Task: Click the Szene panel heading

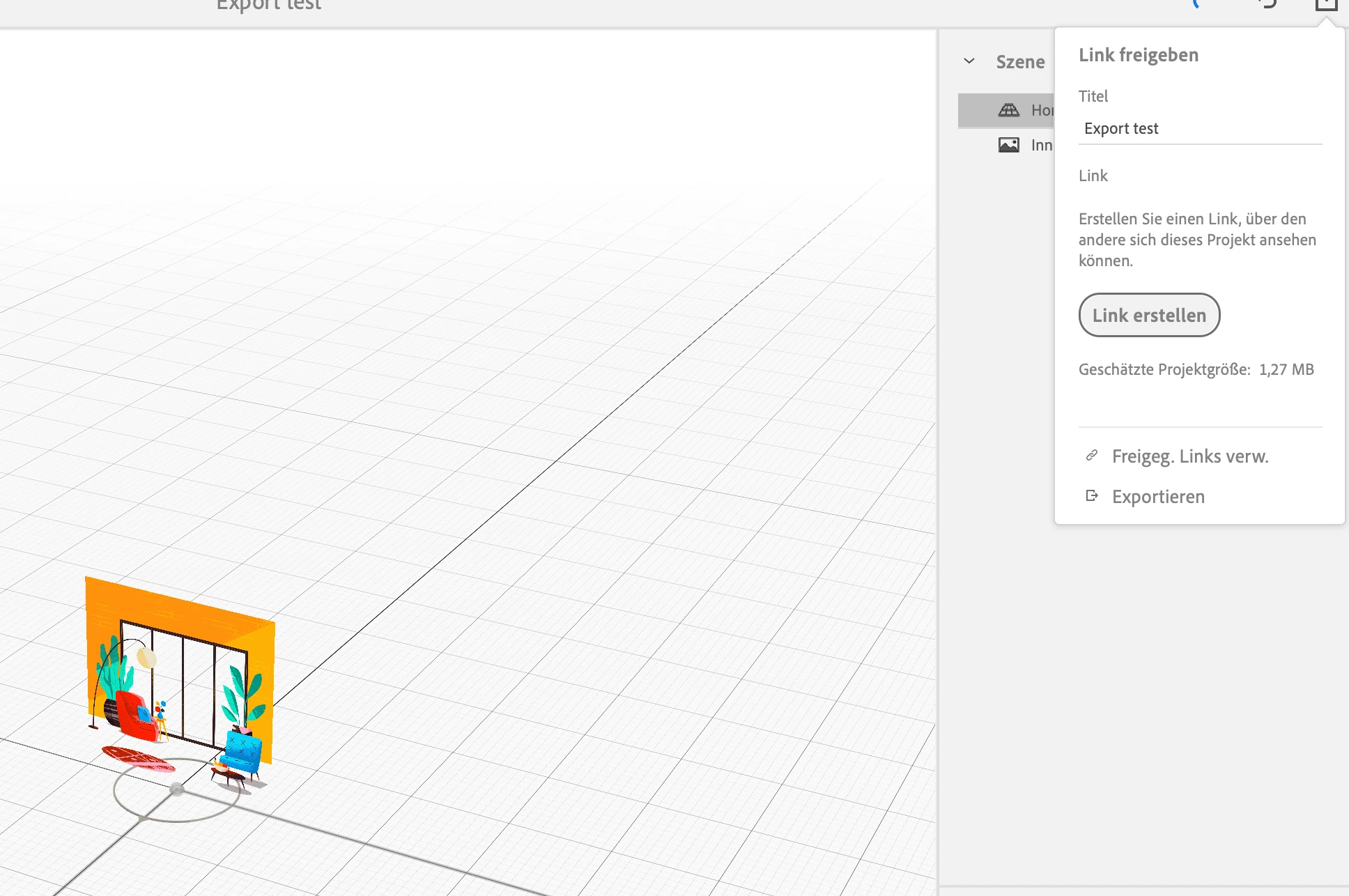Action: (1020, 62)
